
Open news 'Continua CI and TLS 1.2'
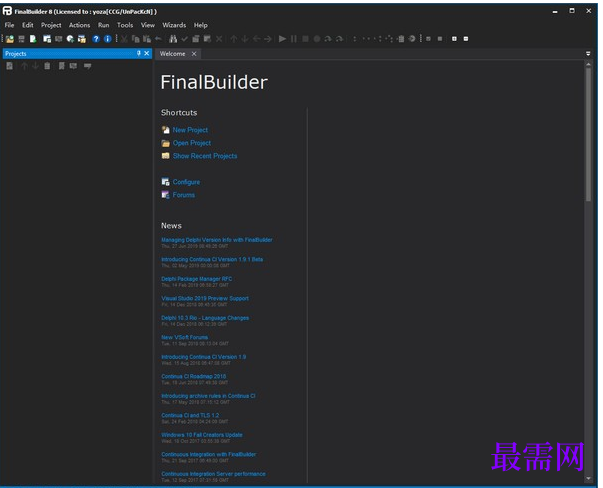[190, 415]
